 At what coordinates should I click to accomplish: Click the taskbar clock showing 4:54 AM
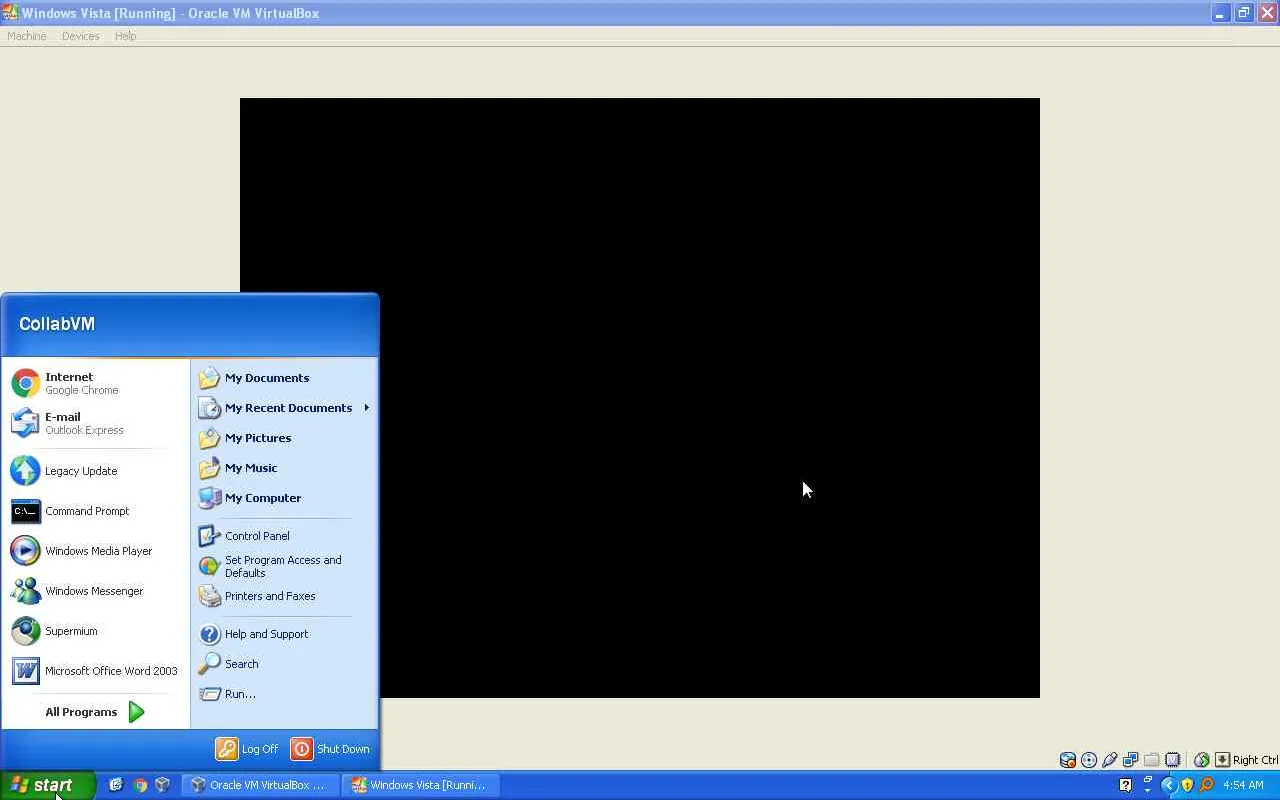click(x=1243, y=785)
